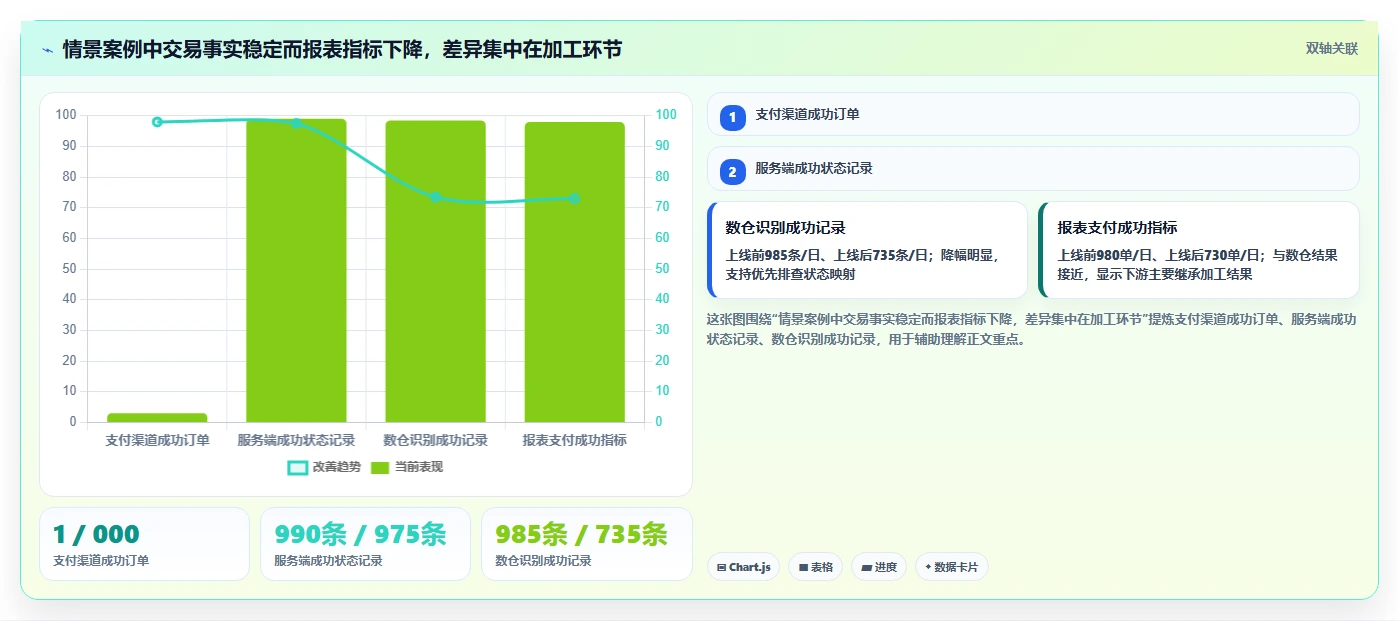
Task: Click the 1 / 000 data card
Action: click(x=144, y=544)
